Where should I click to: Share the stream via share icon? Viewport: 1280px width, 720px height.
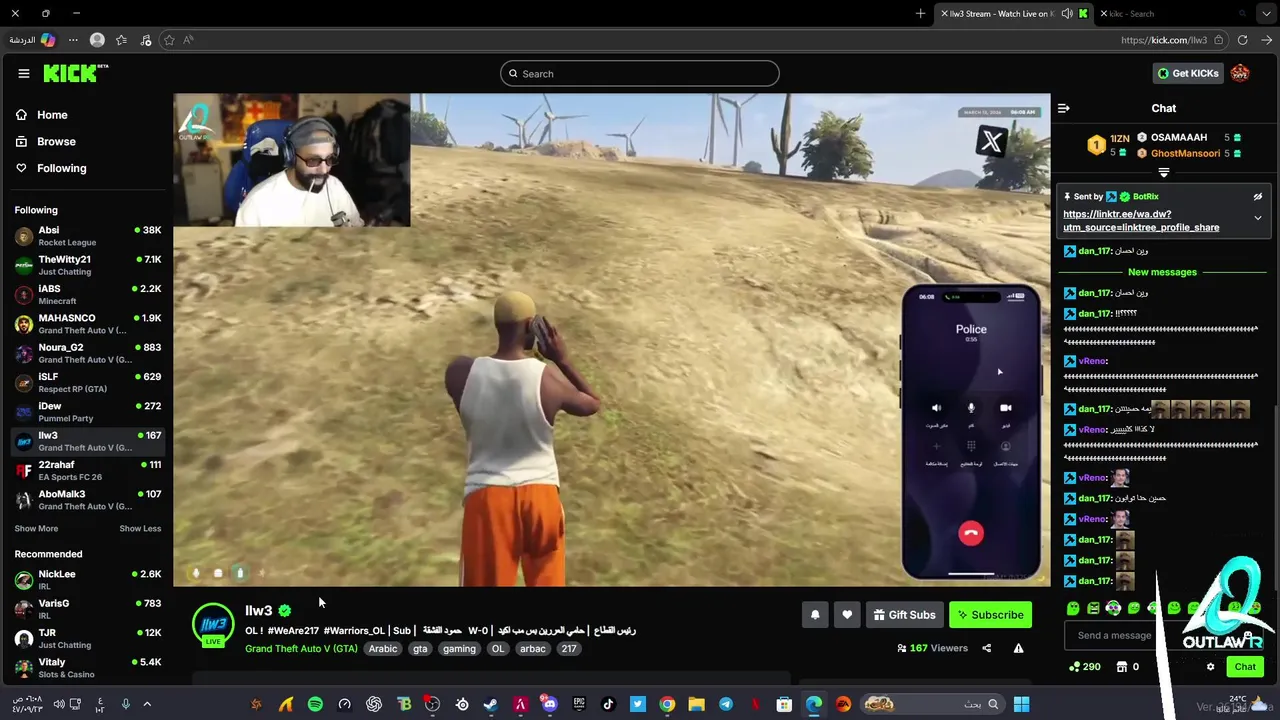pos(986,648)
